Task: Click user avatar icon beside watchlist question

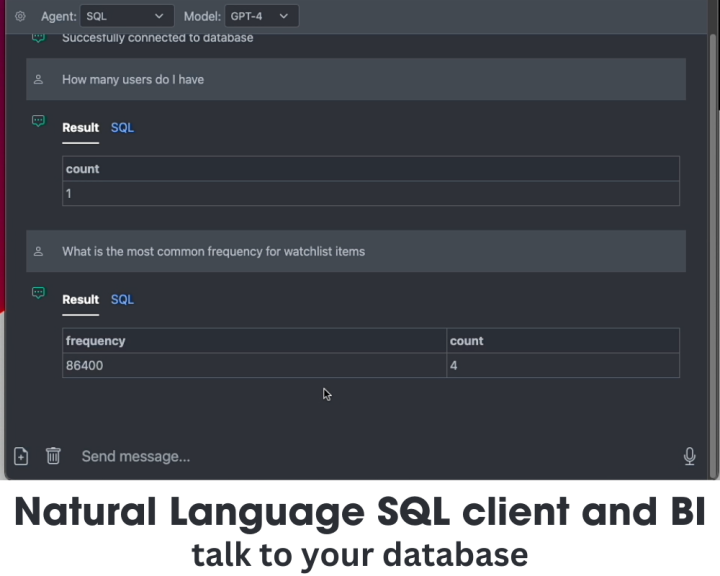Action: (39, 251)
